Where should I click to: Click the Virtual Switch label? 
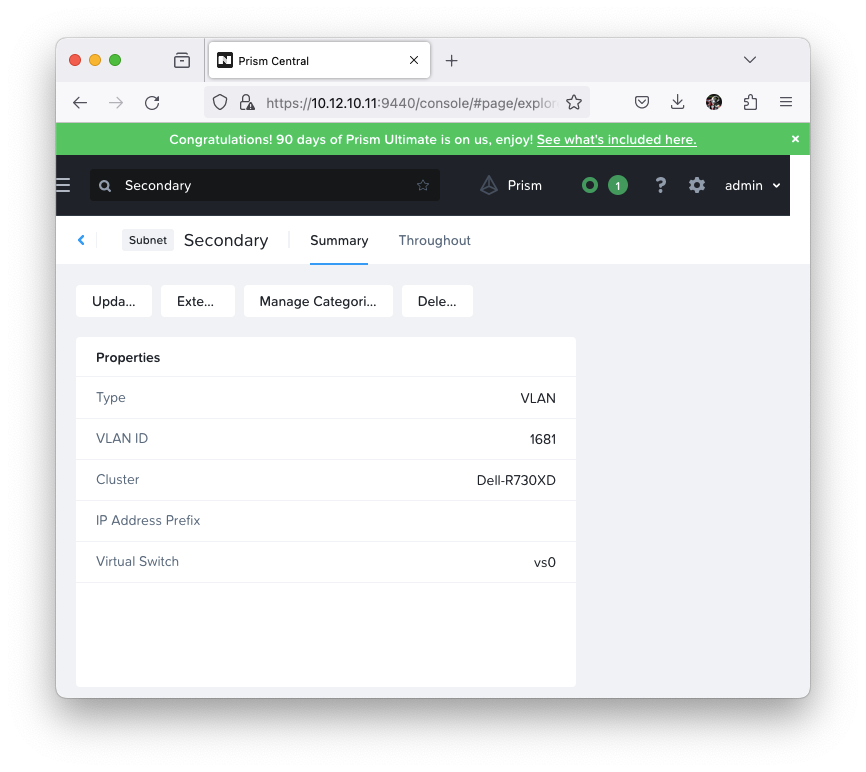pos(138,562)
